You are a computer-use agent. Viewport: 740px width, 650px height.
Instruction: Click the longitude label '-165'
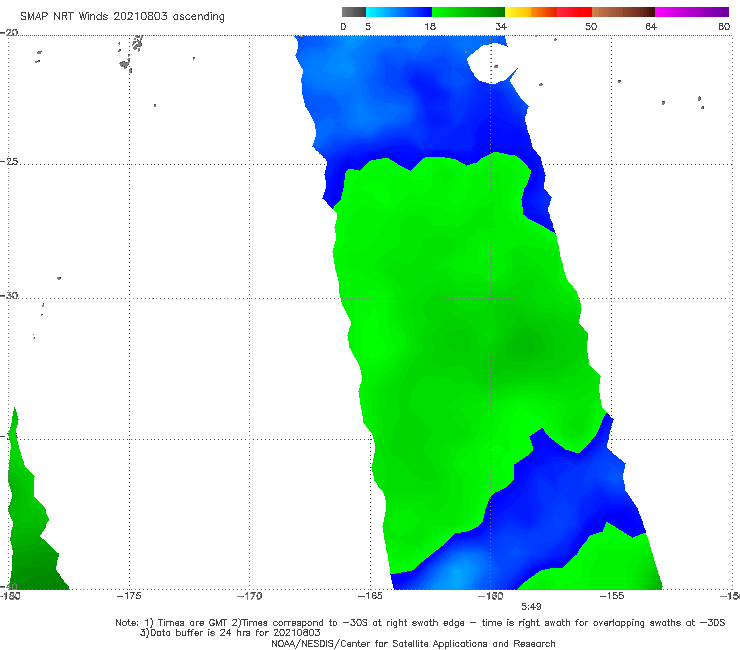coord(370,596)
